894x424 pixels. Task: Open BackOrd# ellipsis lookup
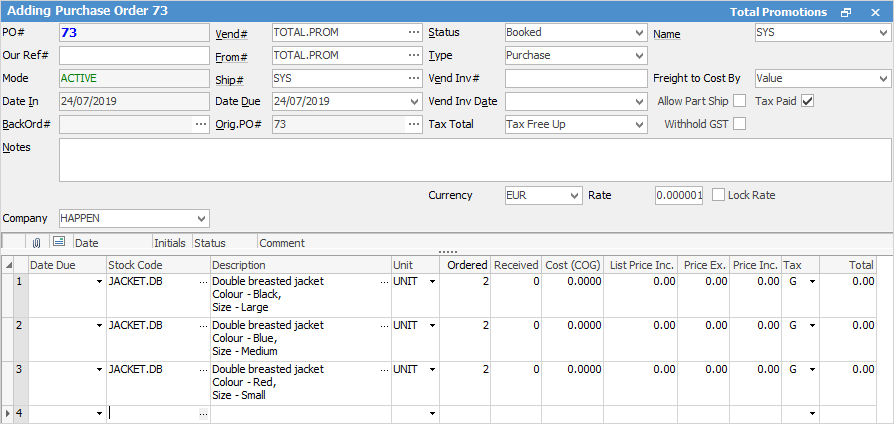(202, 125)
